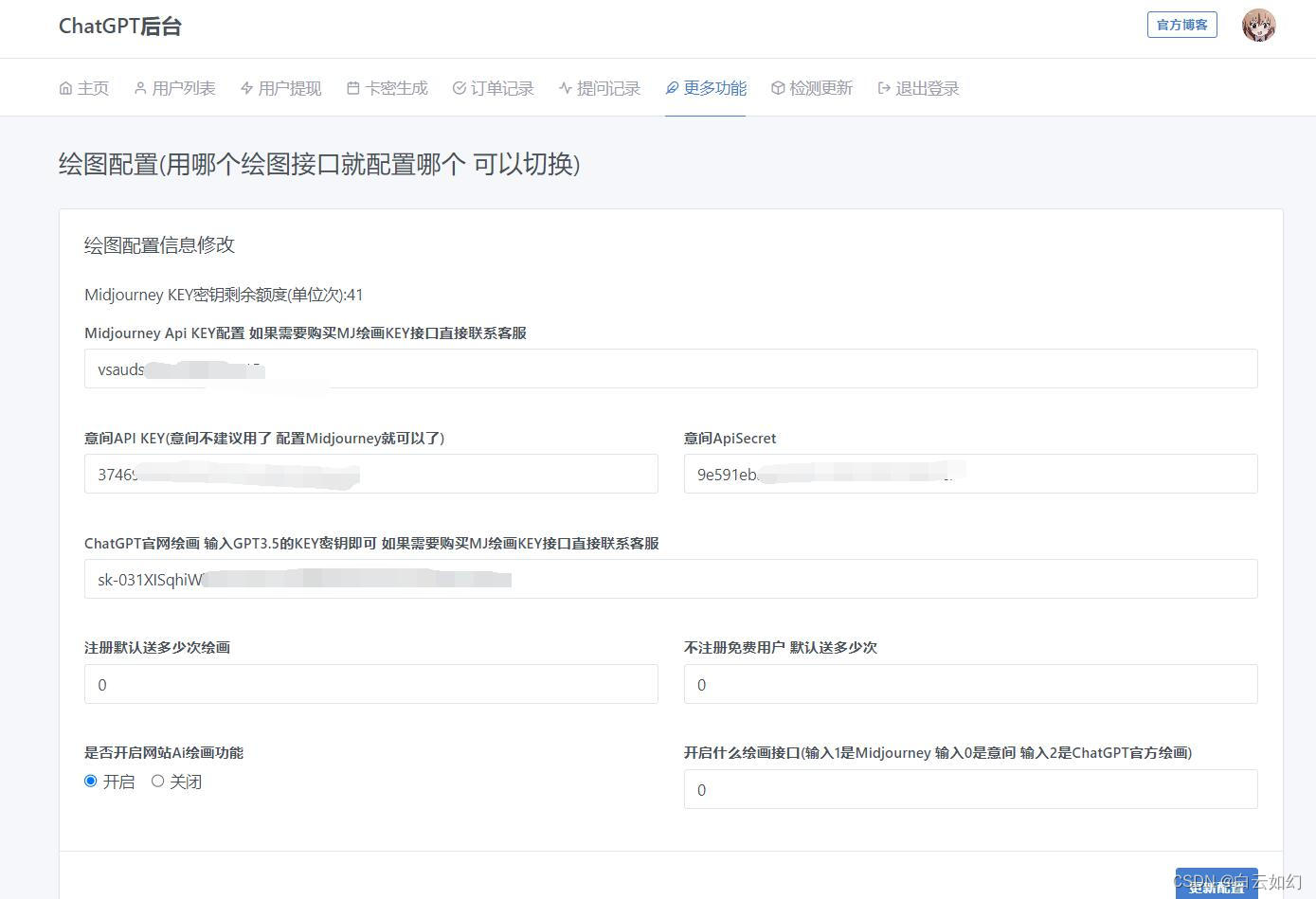Click the activity icon beside 提问记录
Image resolution: width=1316 pixels, height=899 pixels.
566,88
